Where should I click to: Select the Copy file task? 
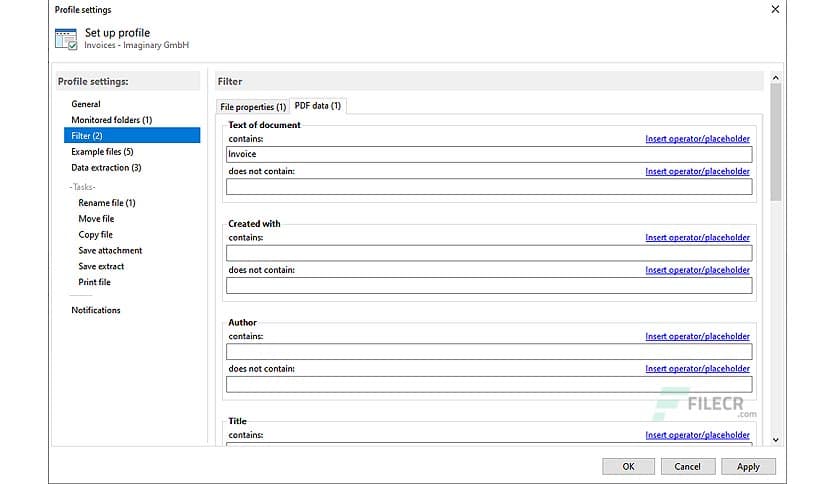[95, 235]
